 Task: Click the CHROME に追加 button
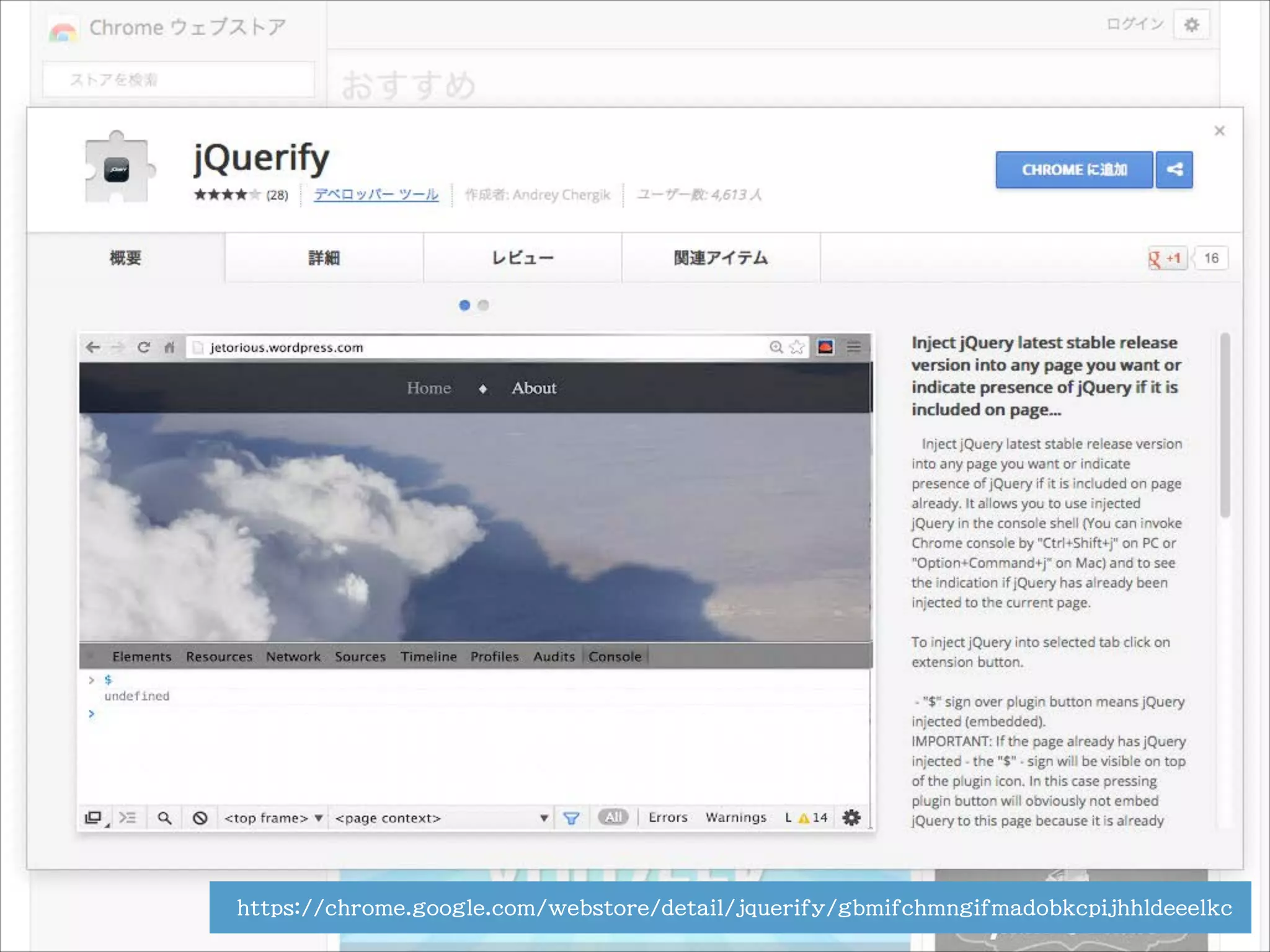[1074, 169]
